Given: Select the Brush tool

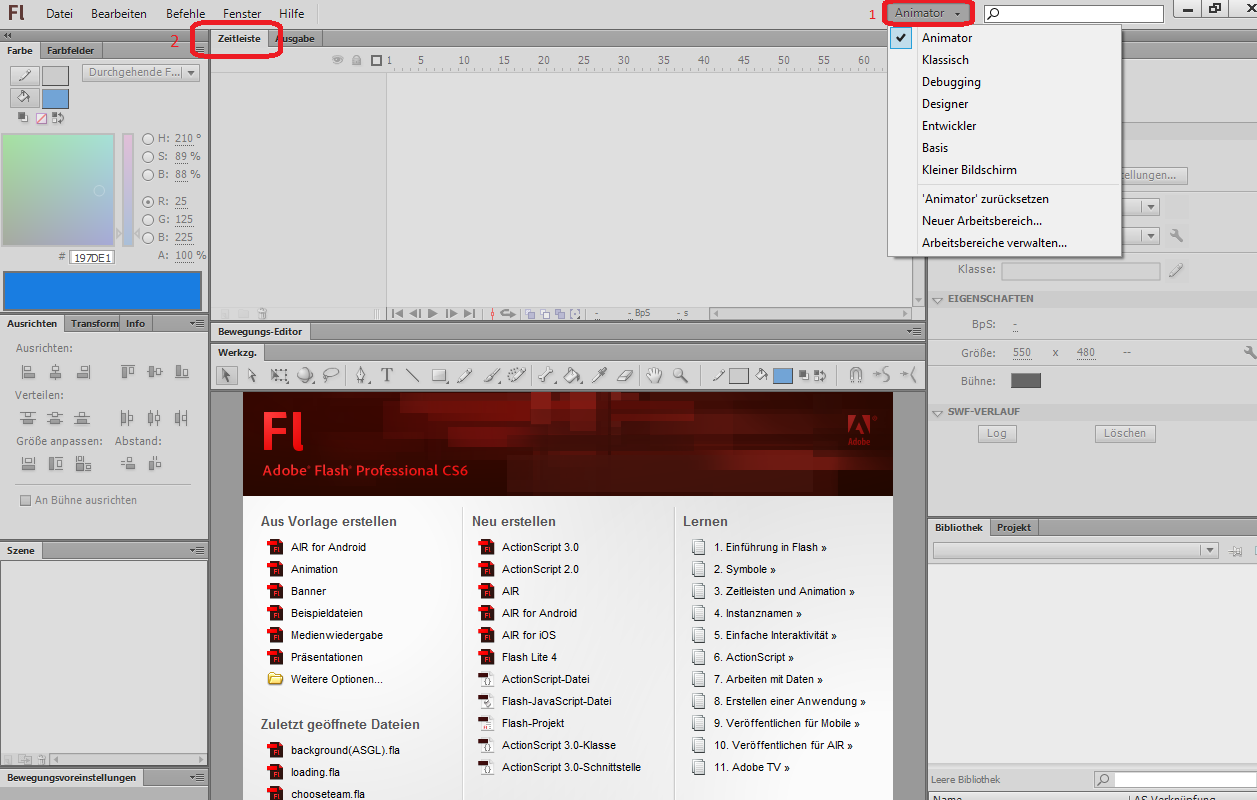Looking at the screenshot, I should point(491,375).
